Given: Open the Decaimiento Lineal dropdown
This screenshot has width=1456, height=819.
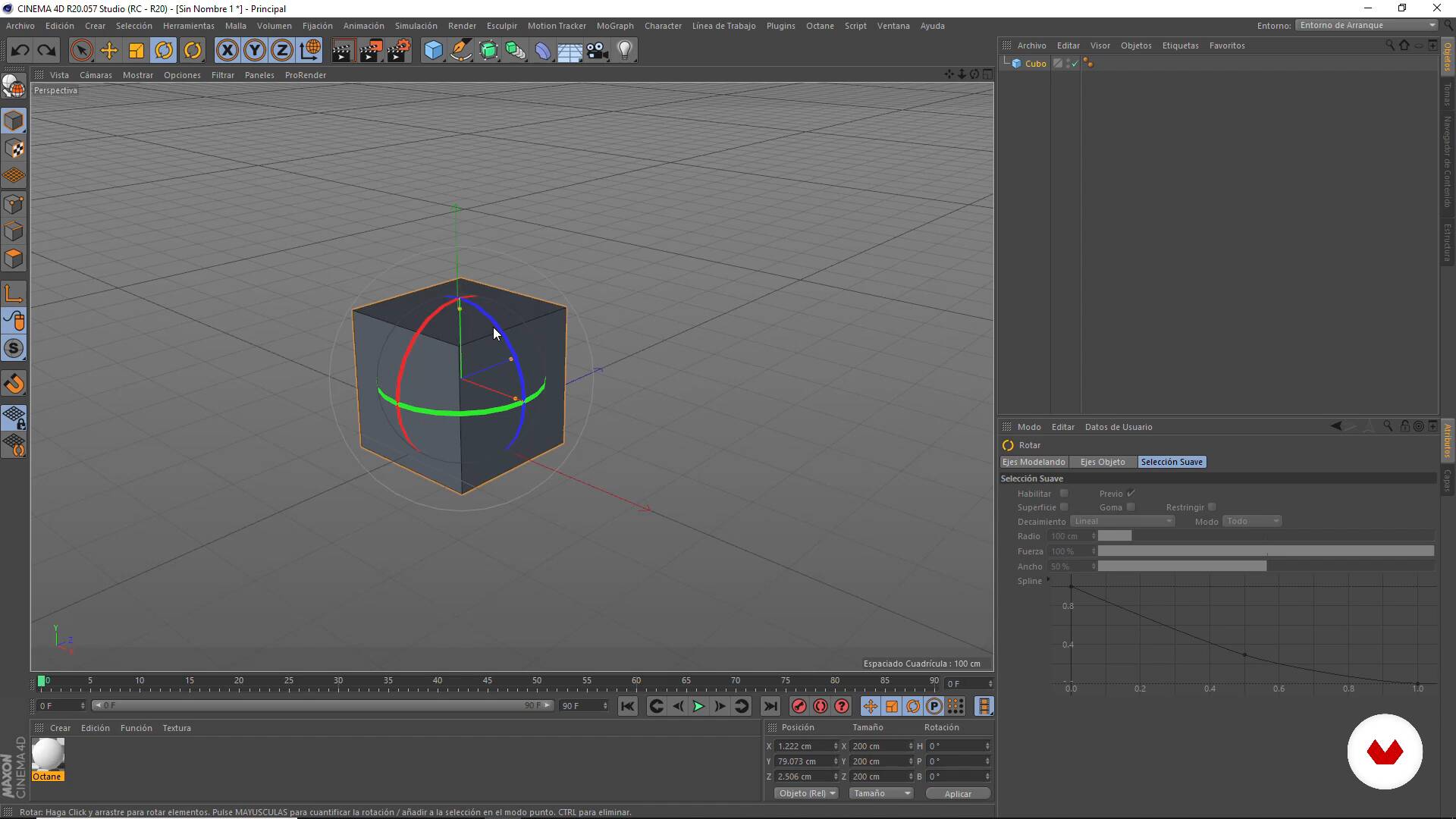Looking at the screenshot, I should [x=1122, y=522].
